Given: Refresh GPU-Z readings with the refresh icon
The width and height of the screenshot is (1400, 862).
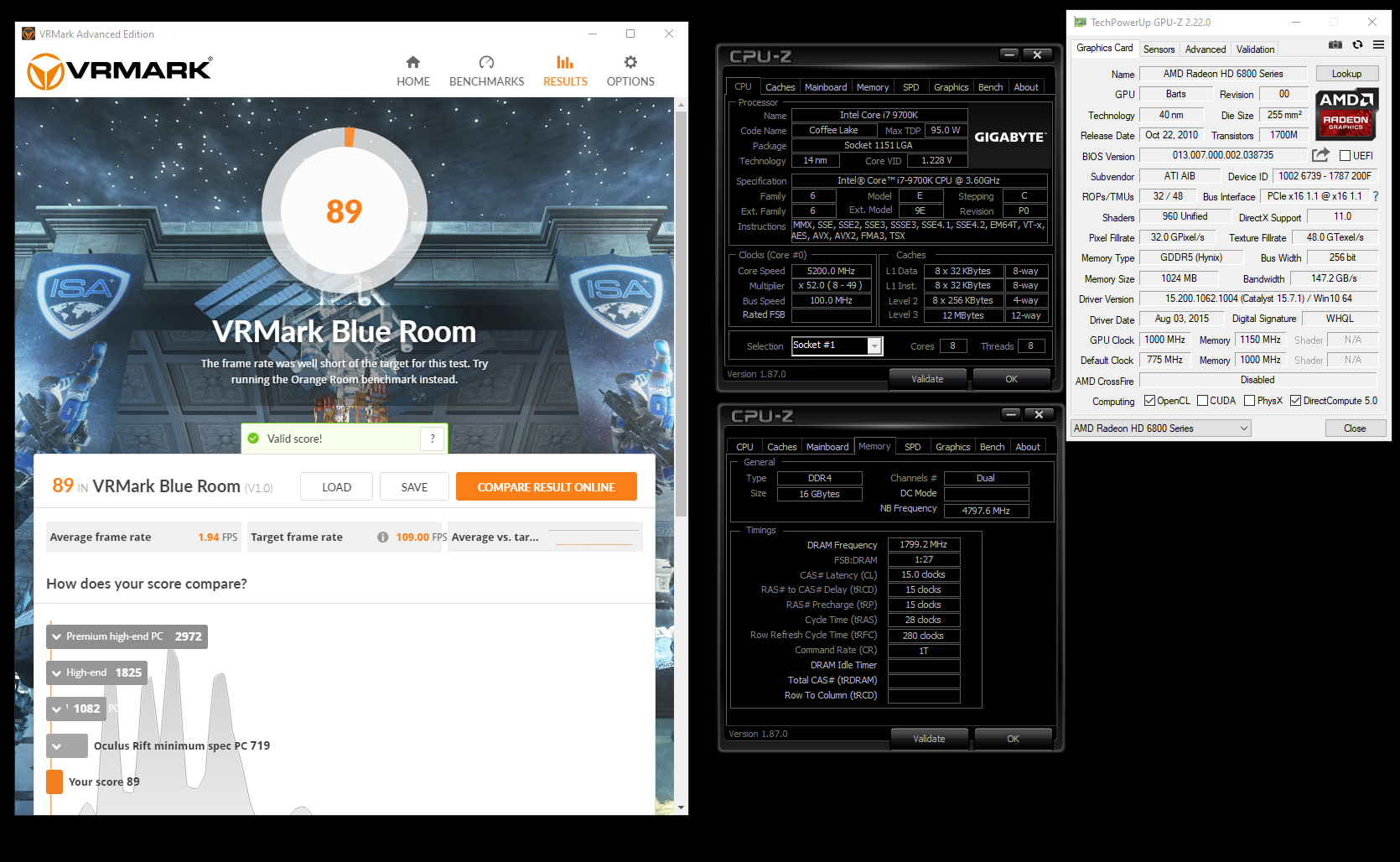Looking at the screenshot, I should click(x=1357, y=44).
